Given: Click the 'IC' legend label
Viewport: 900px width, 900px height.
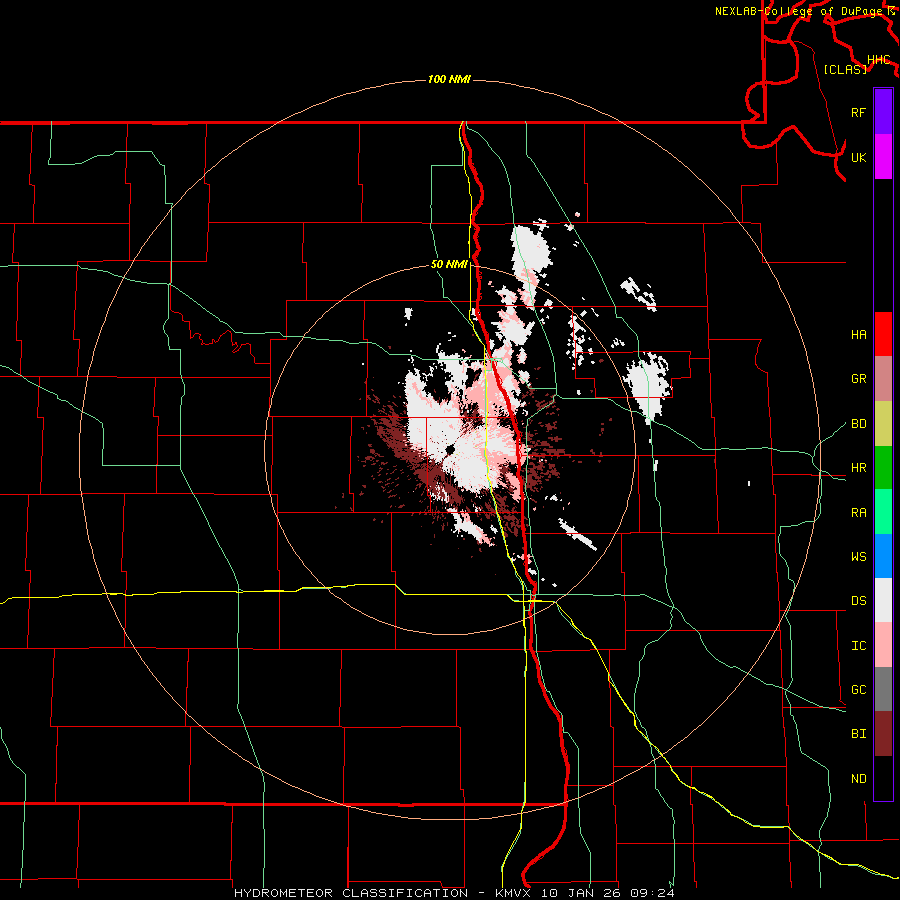Looking at the screenshot, I should [858, 646].
